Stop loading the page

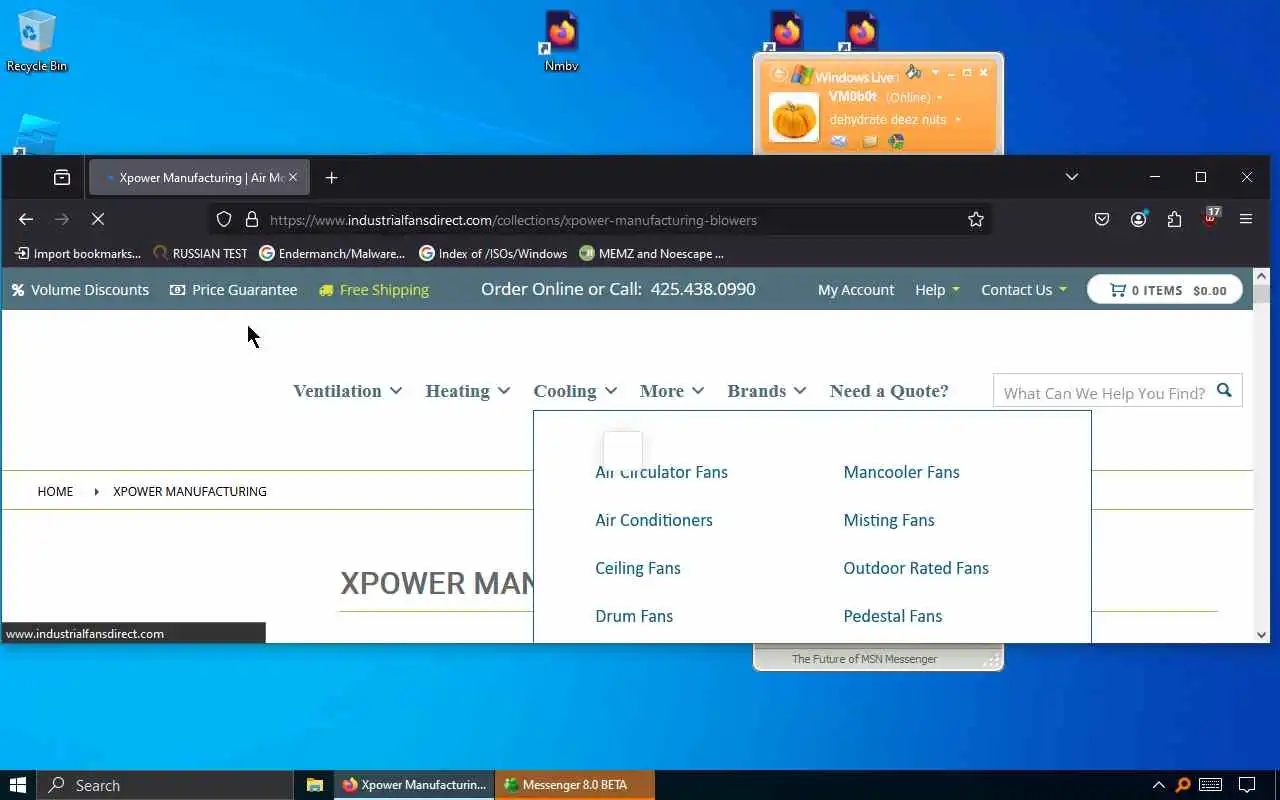pos(98,220)
